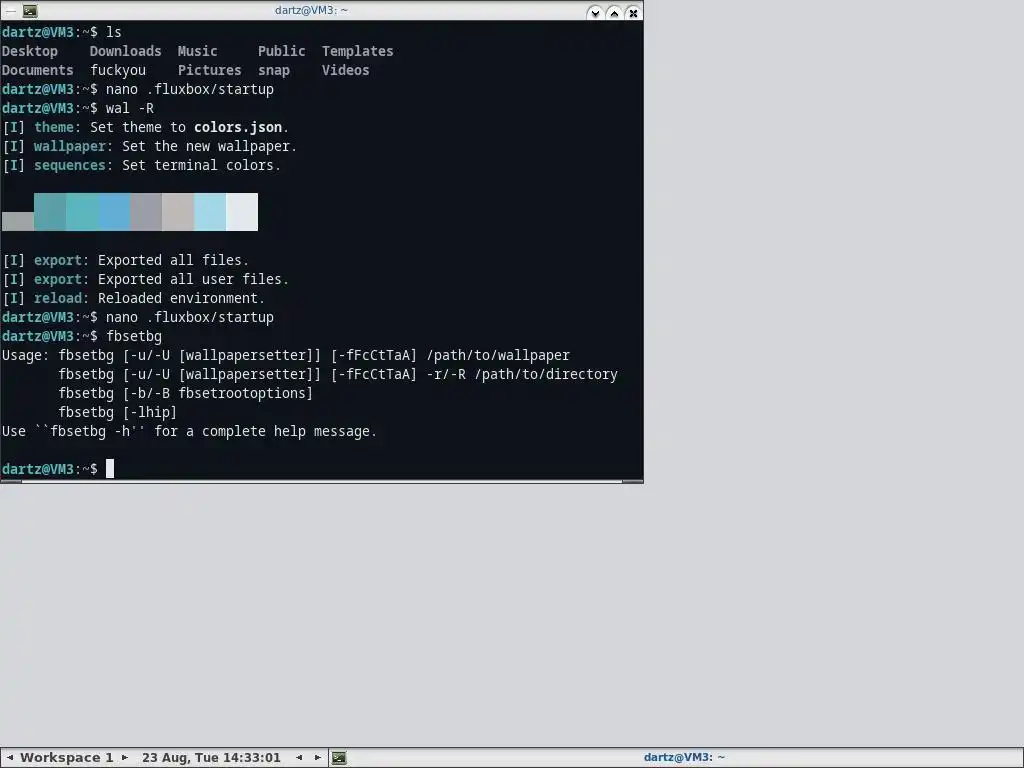The image size is (1024, 768).
Task: Click the blue color block in wal palette
Action: (x=114, y=212)
